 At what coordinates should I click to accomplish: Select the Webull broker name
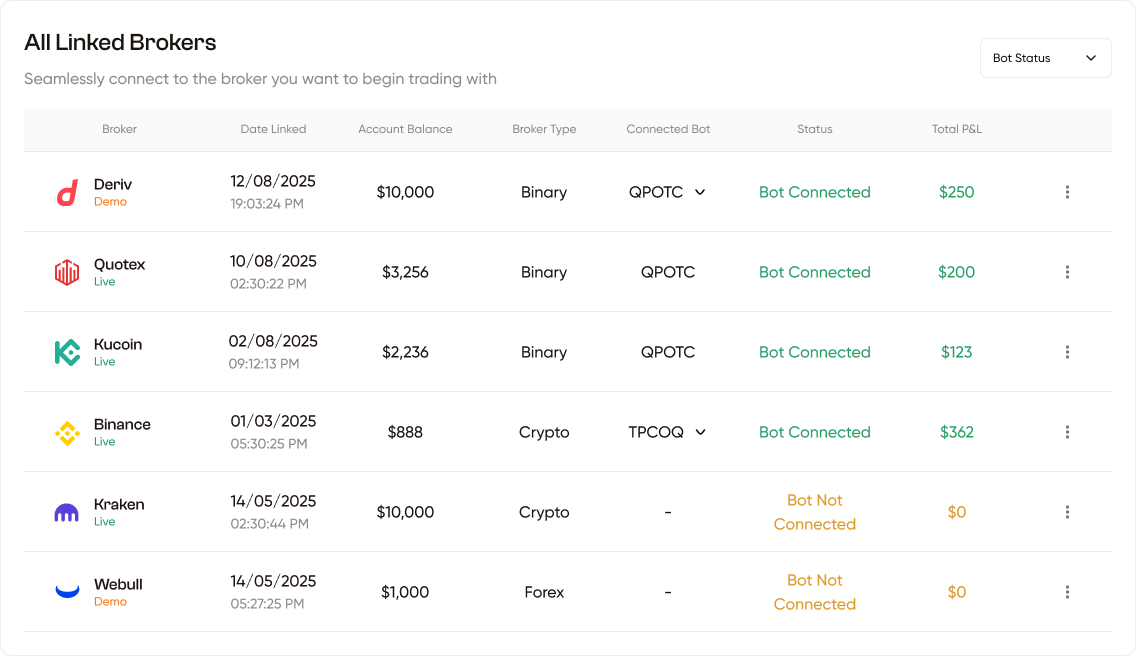pyautogui.click(x=118, y=584)
